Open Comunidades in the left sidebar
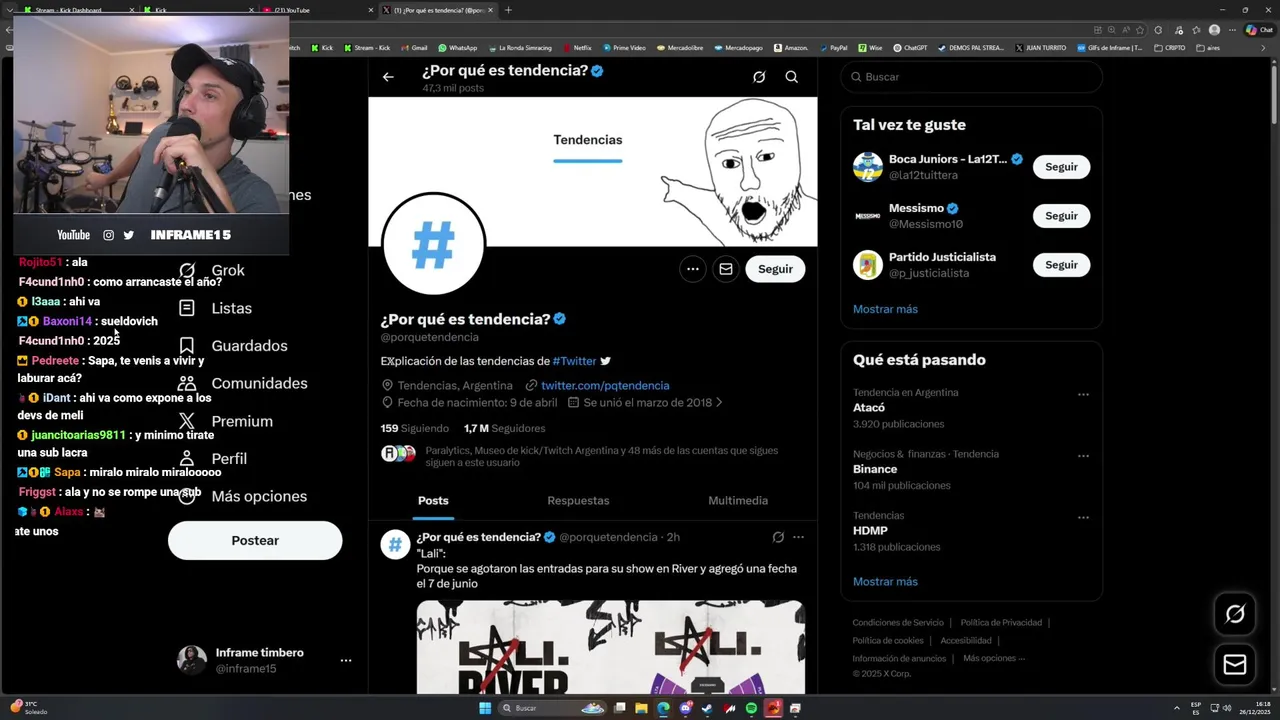 [242, 384]
